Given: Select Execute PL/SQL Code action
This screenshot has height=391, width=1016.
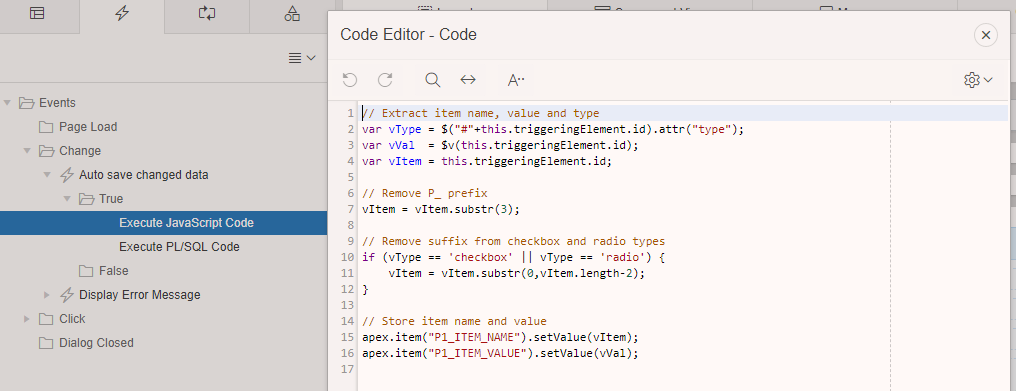Looking at the screenshot, I should click(x=179, y=246).
